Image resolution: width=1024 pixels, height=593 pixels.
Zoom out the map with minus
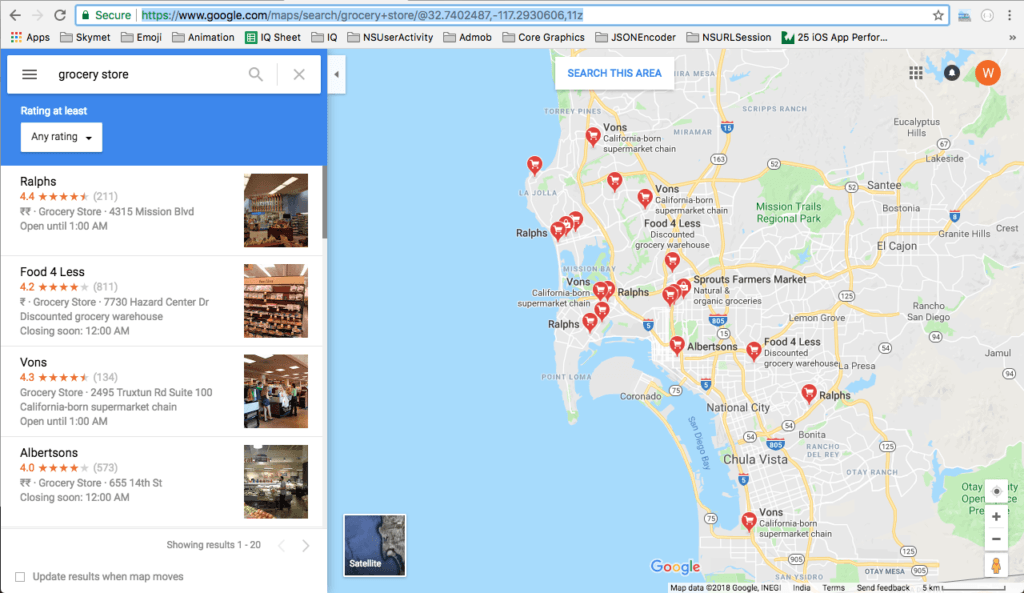(x=996, y=539)
